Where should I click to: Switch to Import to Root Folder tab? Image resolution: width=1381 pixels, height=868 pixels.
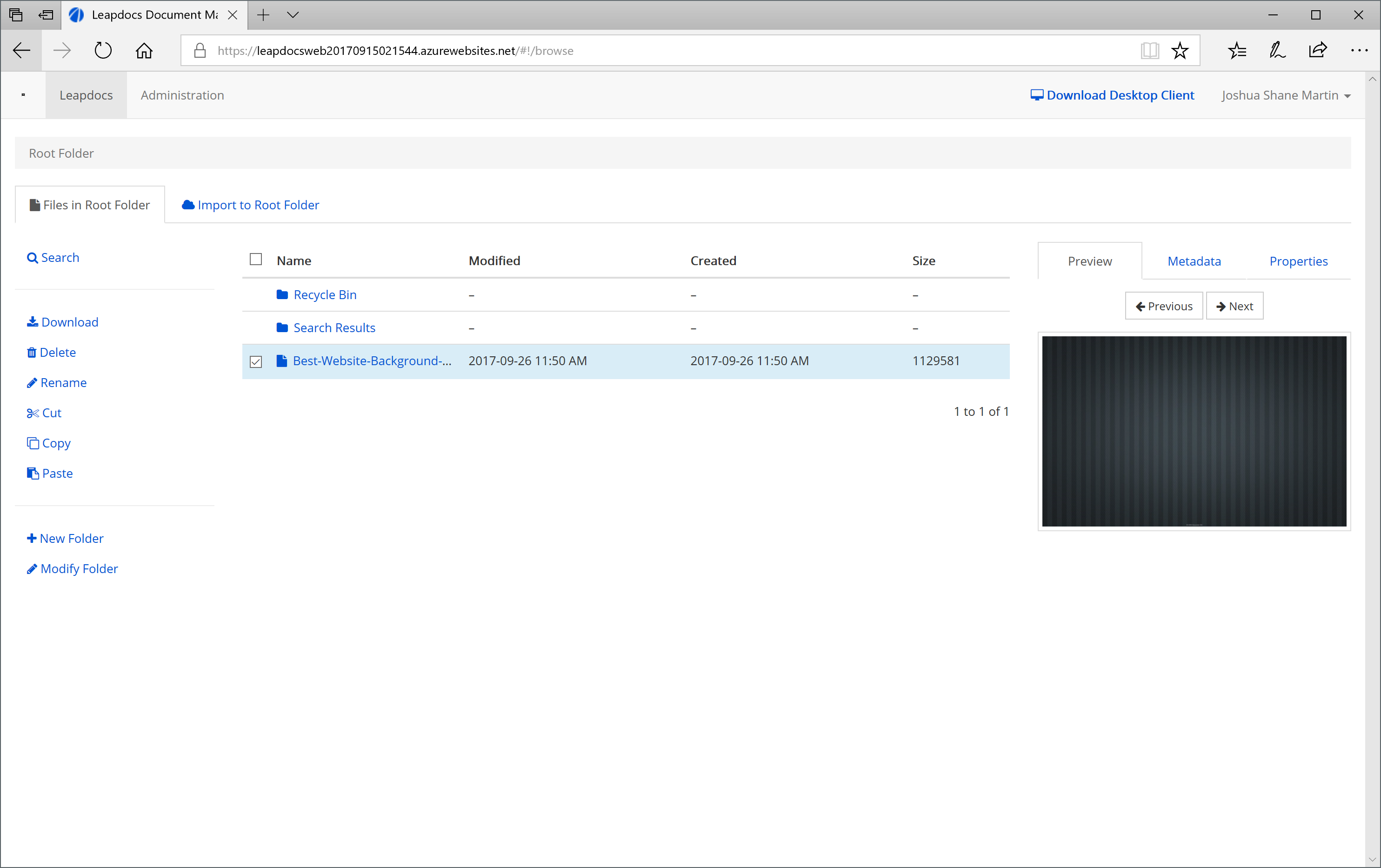click(x=251, y=205)
